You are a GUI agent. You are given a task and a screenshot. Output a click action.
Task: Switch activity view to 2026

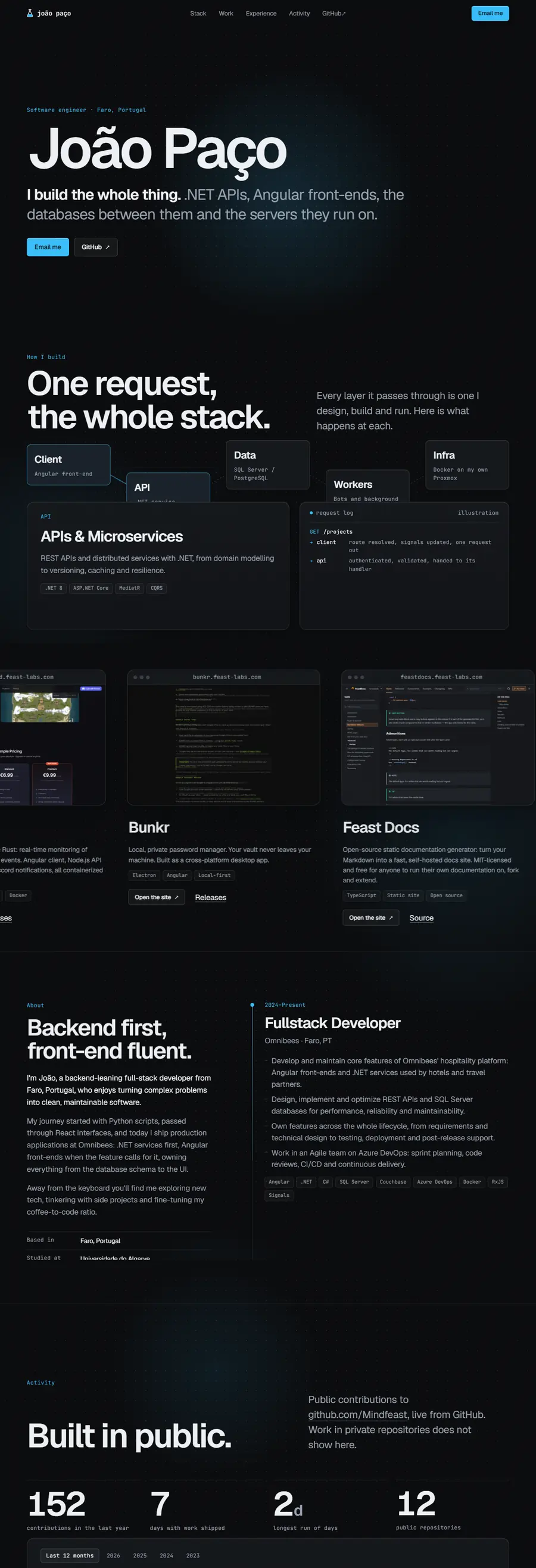(x=113, y=1555)
